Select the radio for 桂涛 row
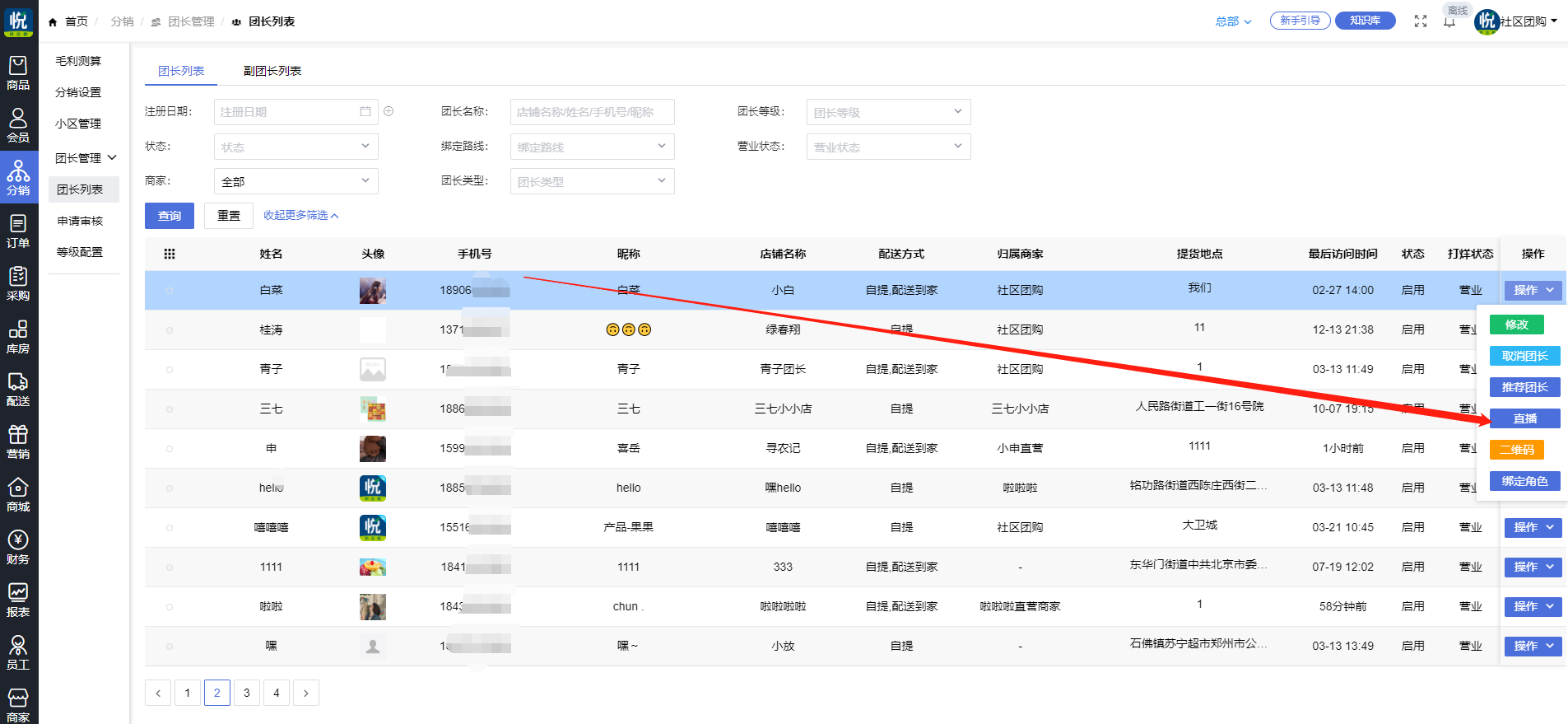The height and width of the screenshot is (724, 1568). tap(170, 330)
